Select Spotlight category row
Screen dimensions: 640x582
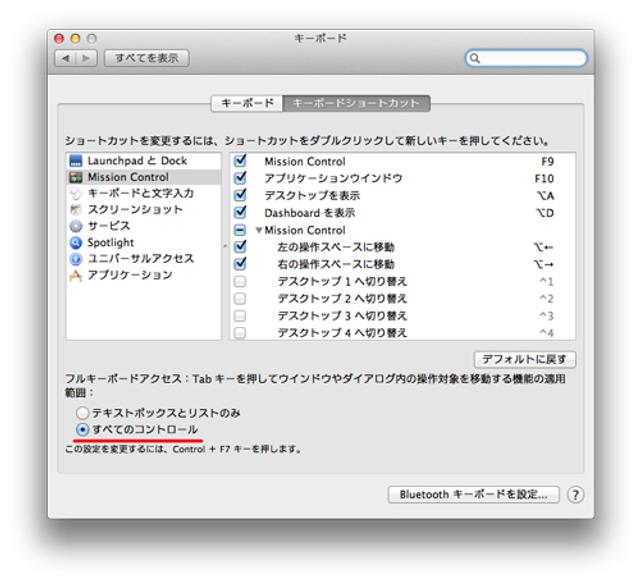[x=144, y=242]
